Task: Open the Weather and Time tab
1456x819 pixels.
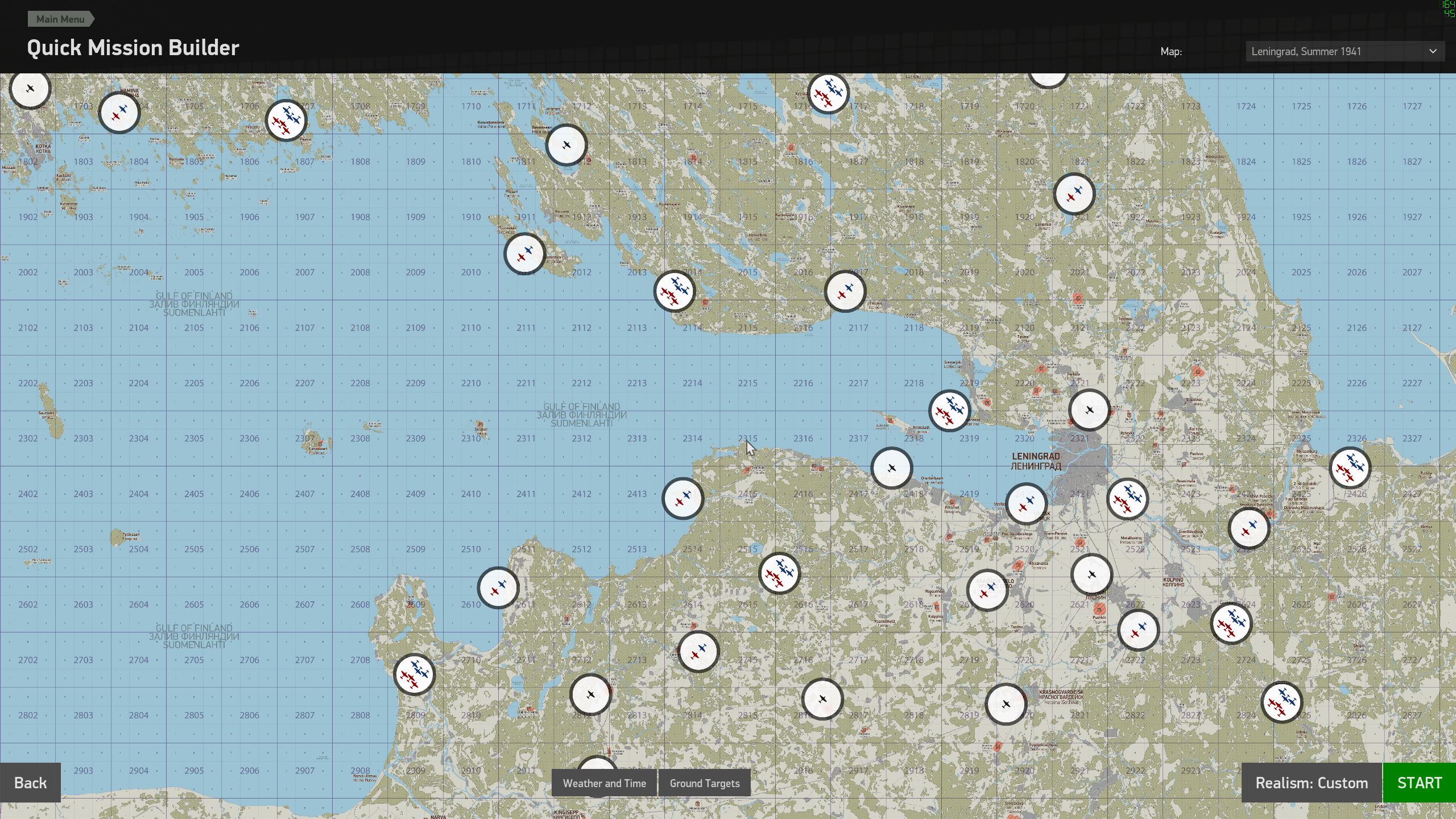Action: pyautogui.click(x=604, y=783)
